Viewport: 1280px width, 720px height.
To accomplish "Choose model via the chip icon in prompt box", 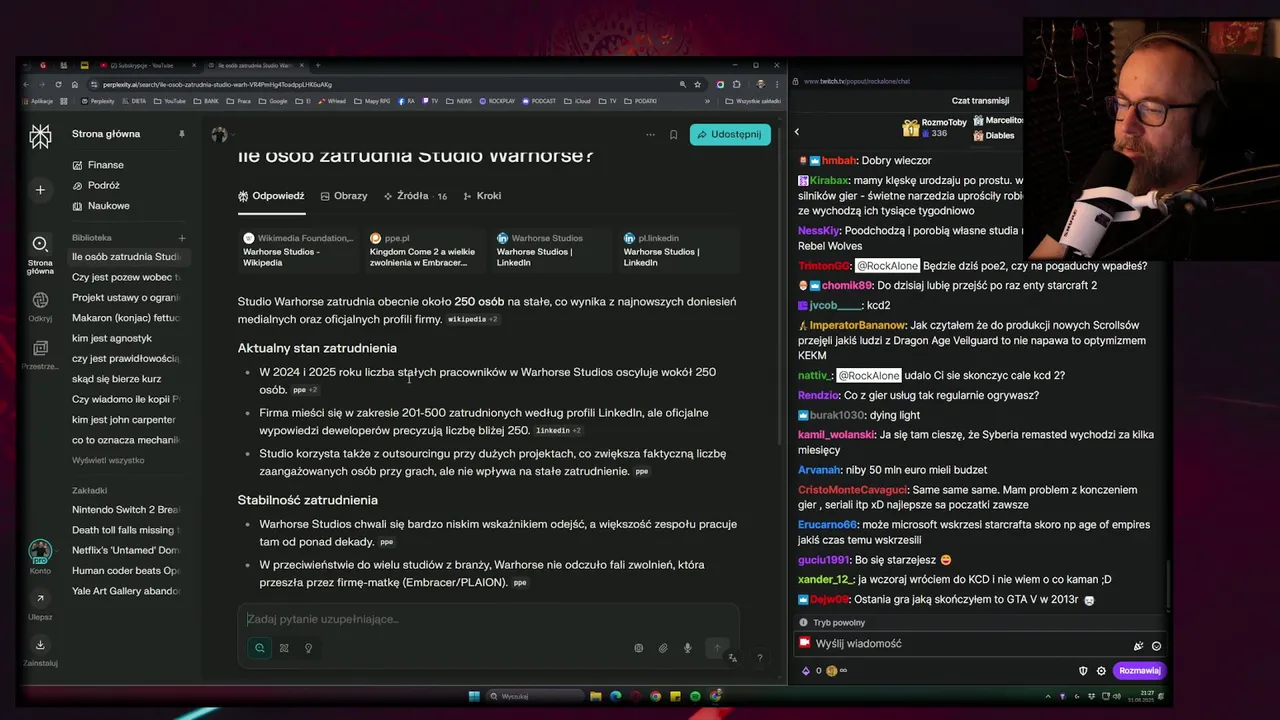I will coord(638,648).
